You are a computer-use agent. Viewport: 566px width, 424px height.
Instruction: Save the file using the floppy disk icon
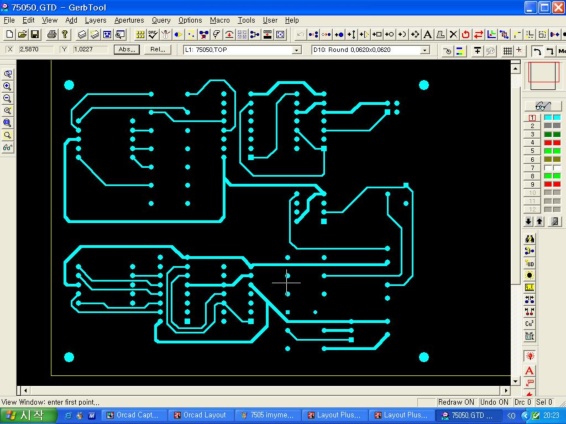(35, 35)
